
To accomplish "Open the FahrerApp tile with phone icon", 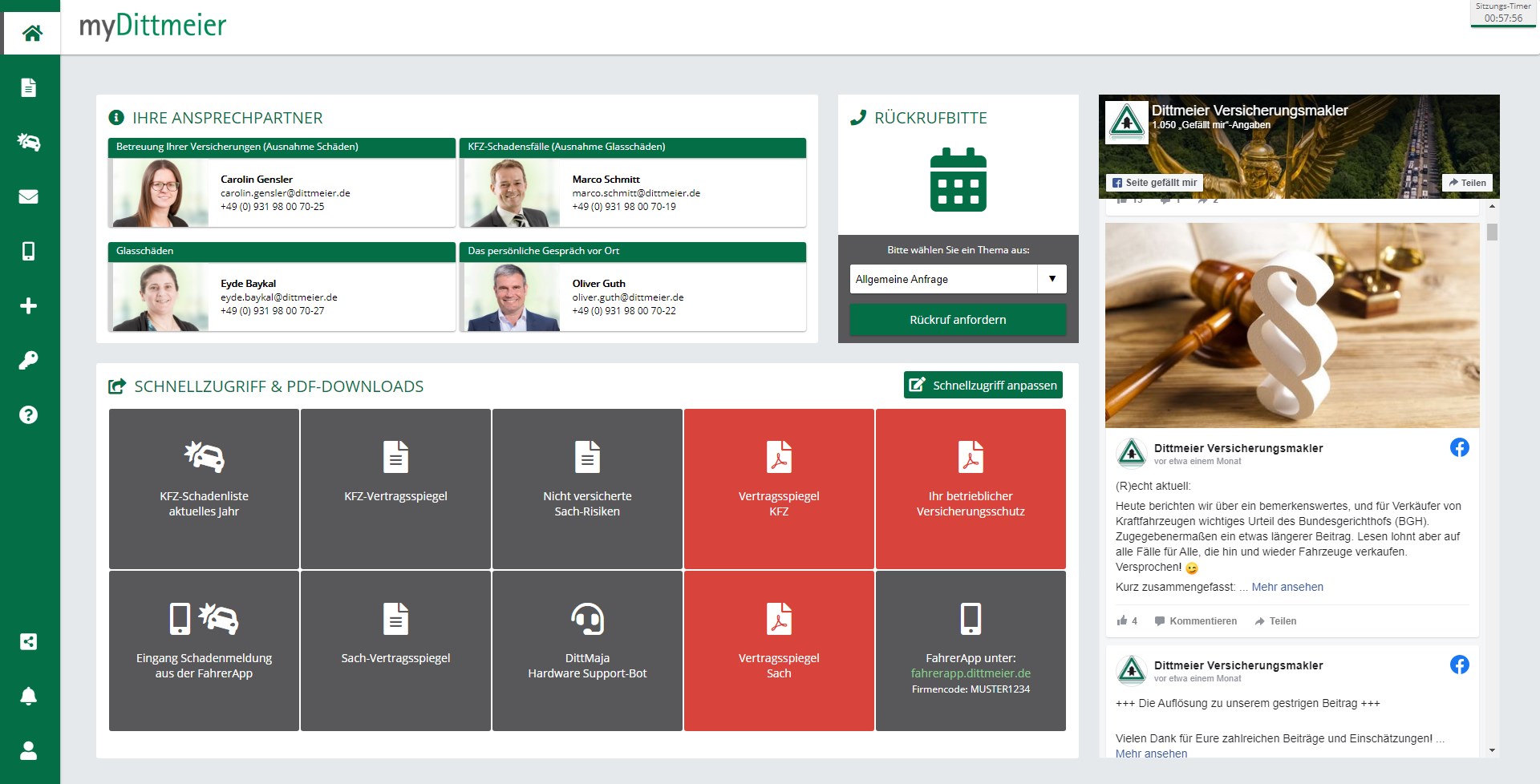I will coord(971,651).
